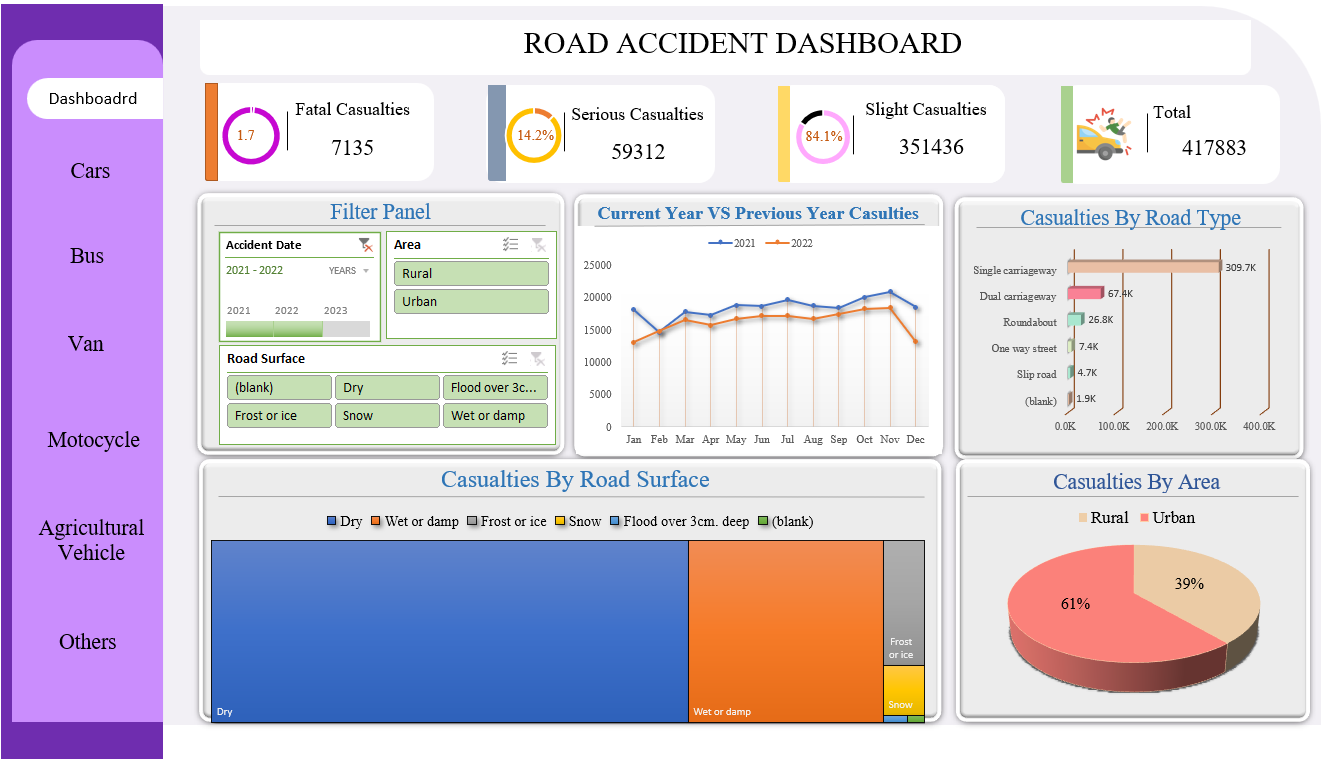The width and height of the screenshot is (1341, 771).
Task: Enable multi-select on the Area slicer
Action: (509, 243)
